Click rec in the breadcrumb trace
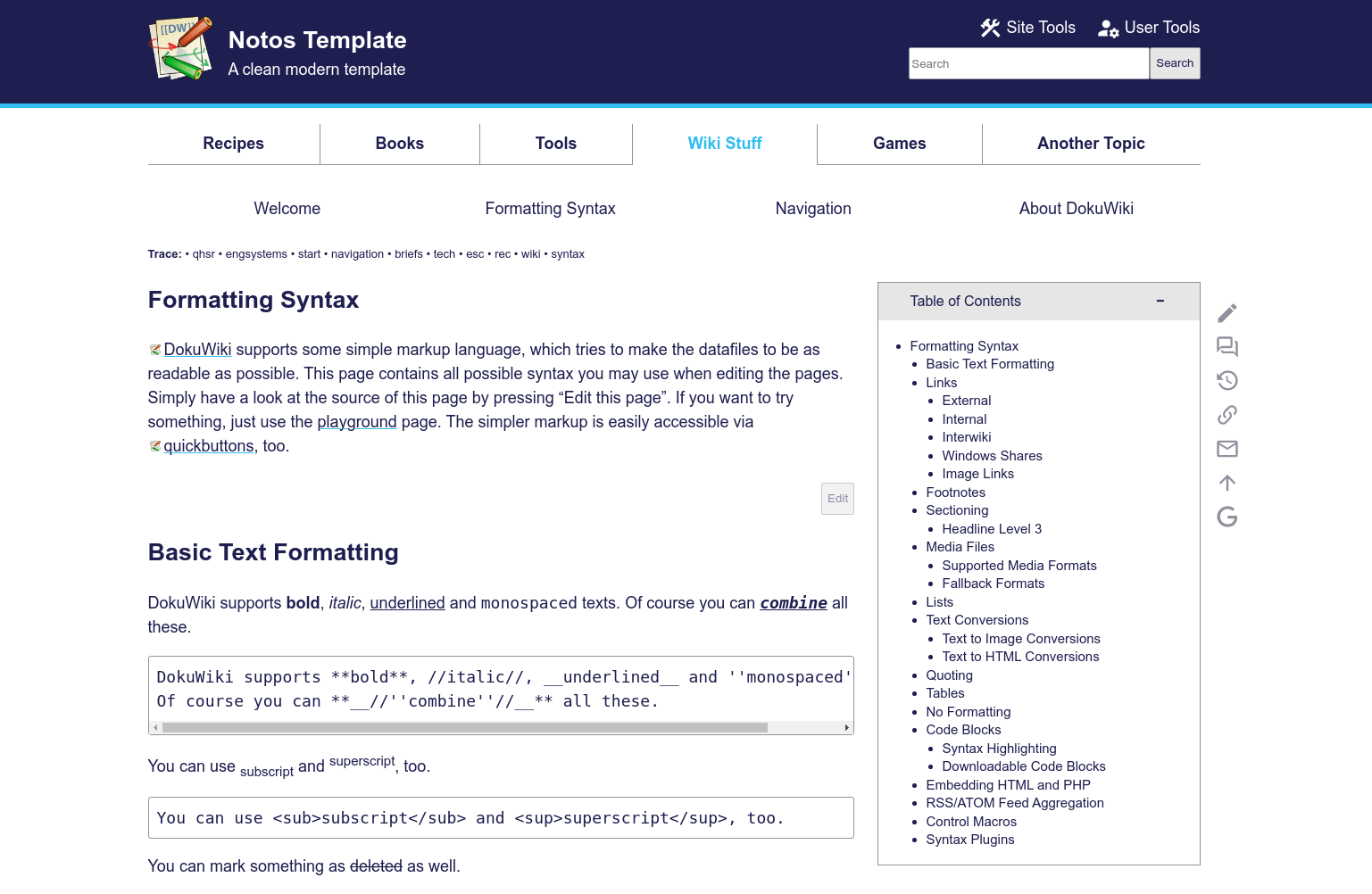This screenshot has width=1372, height=894. pos(503,254)
